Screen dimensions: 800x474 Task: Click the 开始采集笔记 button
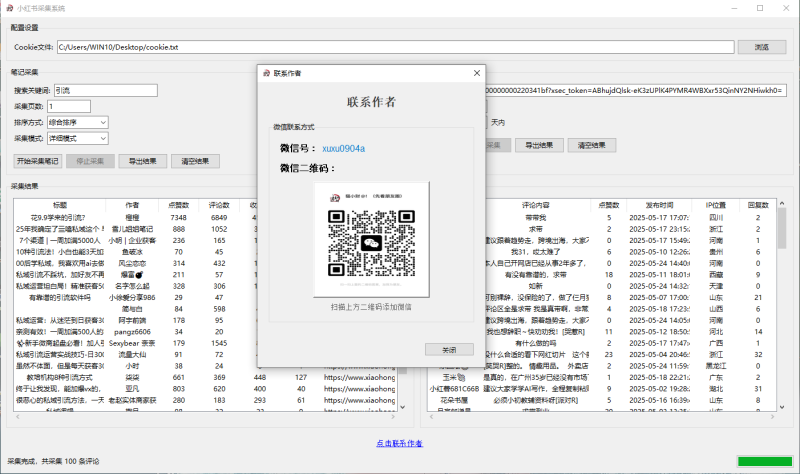38,161
